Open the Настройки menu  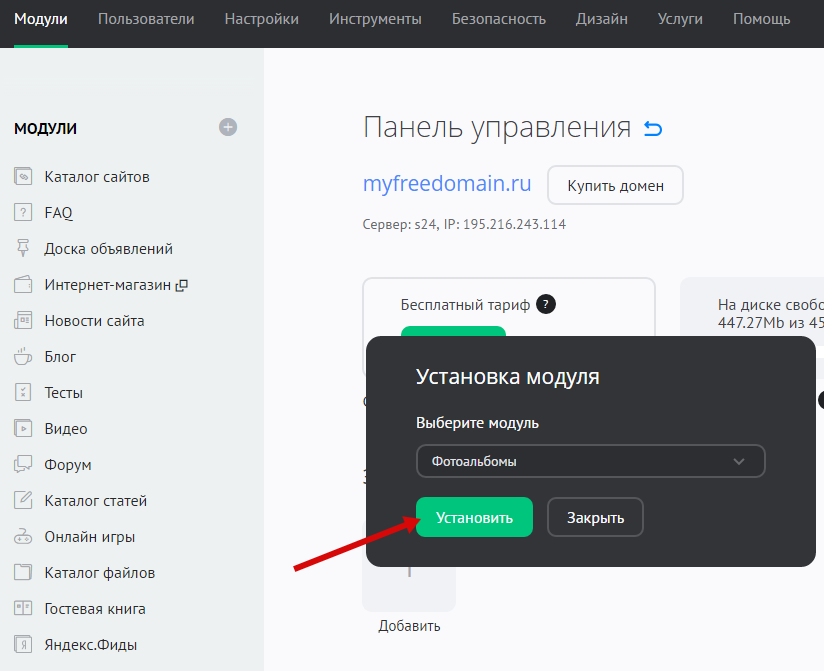[261, 19]
